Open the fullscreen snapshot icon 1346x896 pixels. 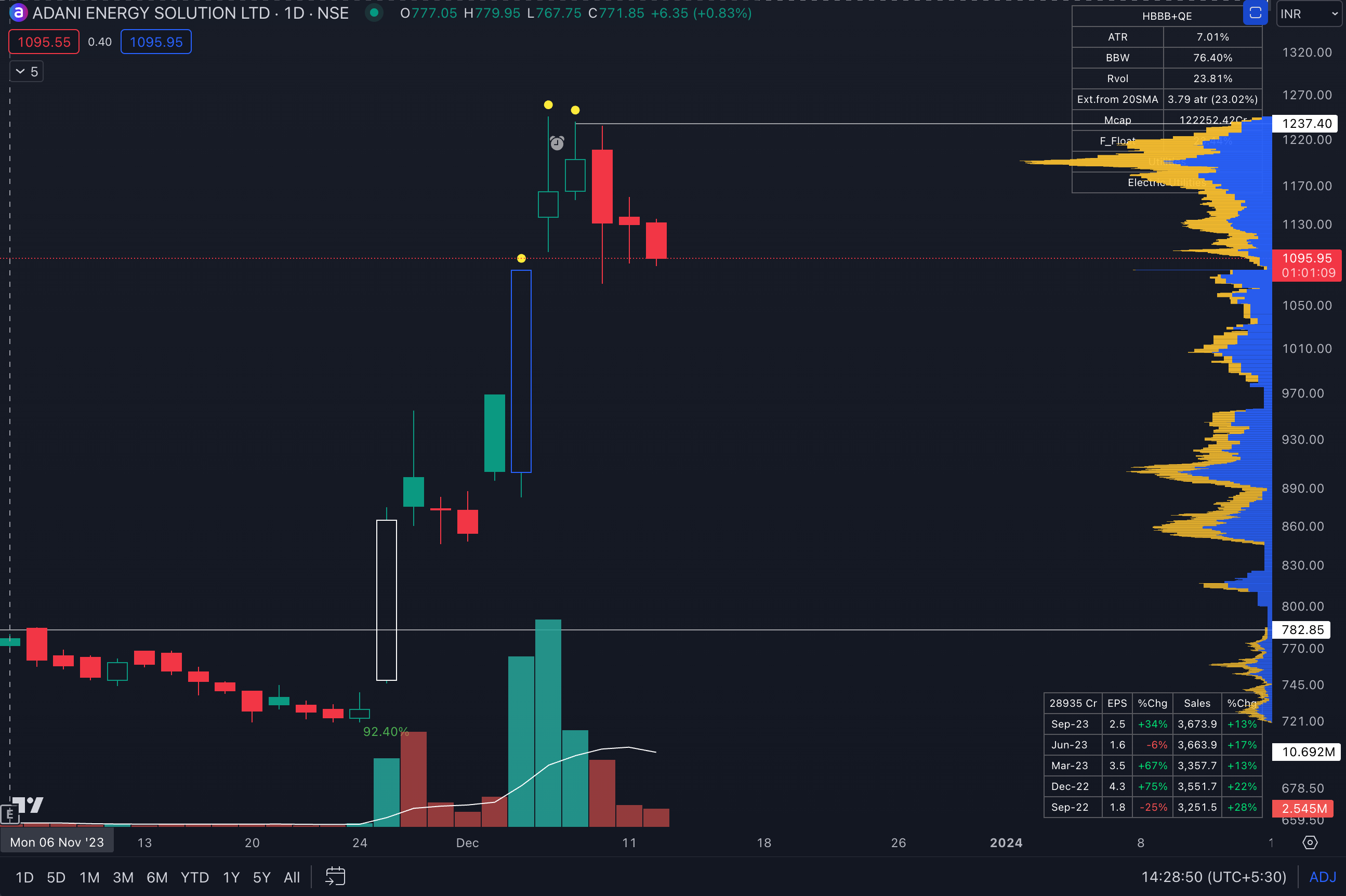(x=1255, y=13)
